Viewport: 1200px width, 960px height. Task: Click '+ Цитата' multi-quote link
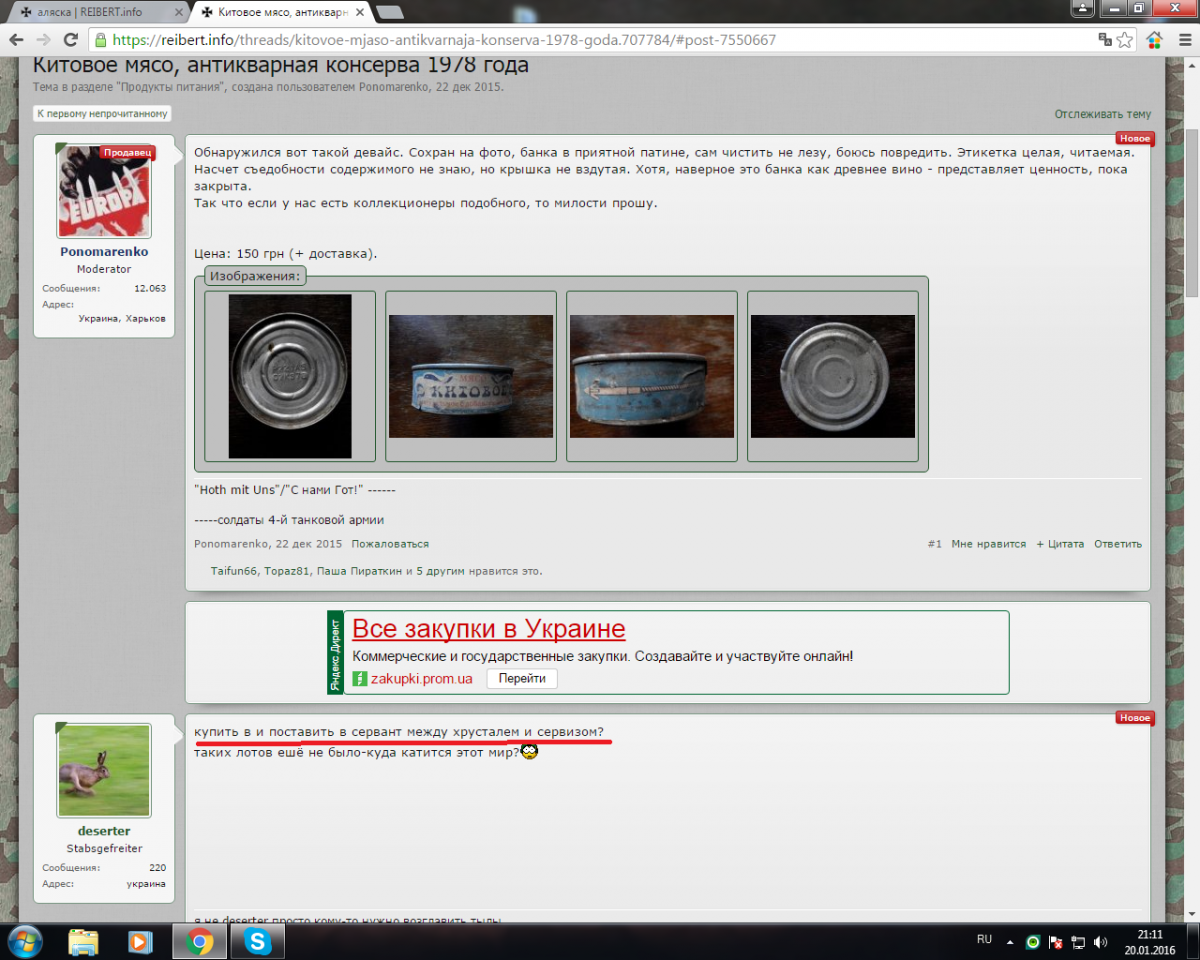(x=1060, y=544)
